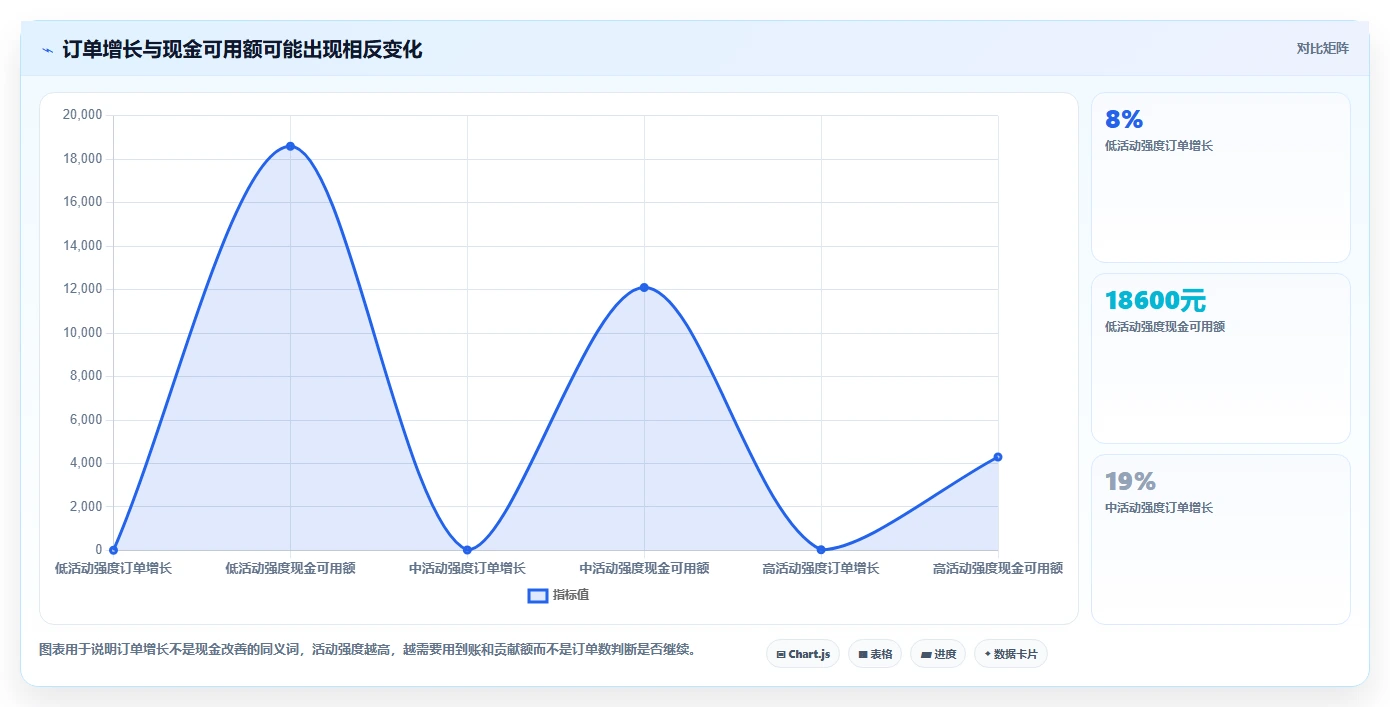The width and height of the screenshot is (1390, 707).
Task: Click the 19% value text
Action: pyautogui.click(x=1130, y=482)
